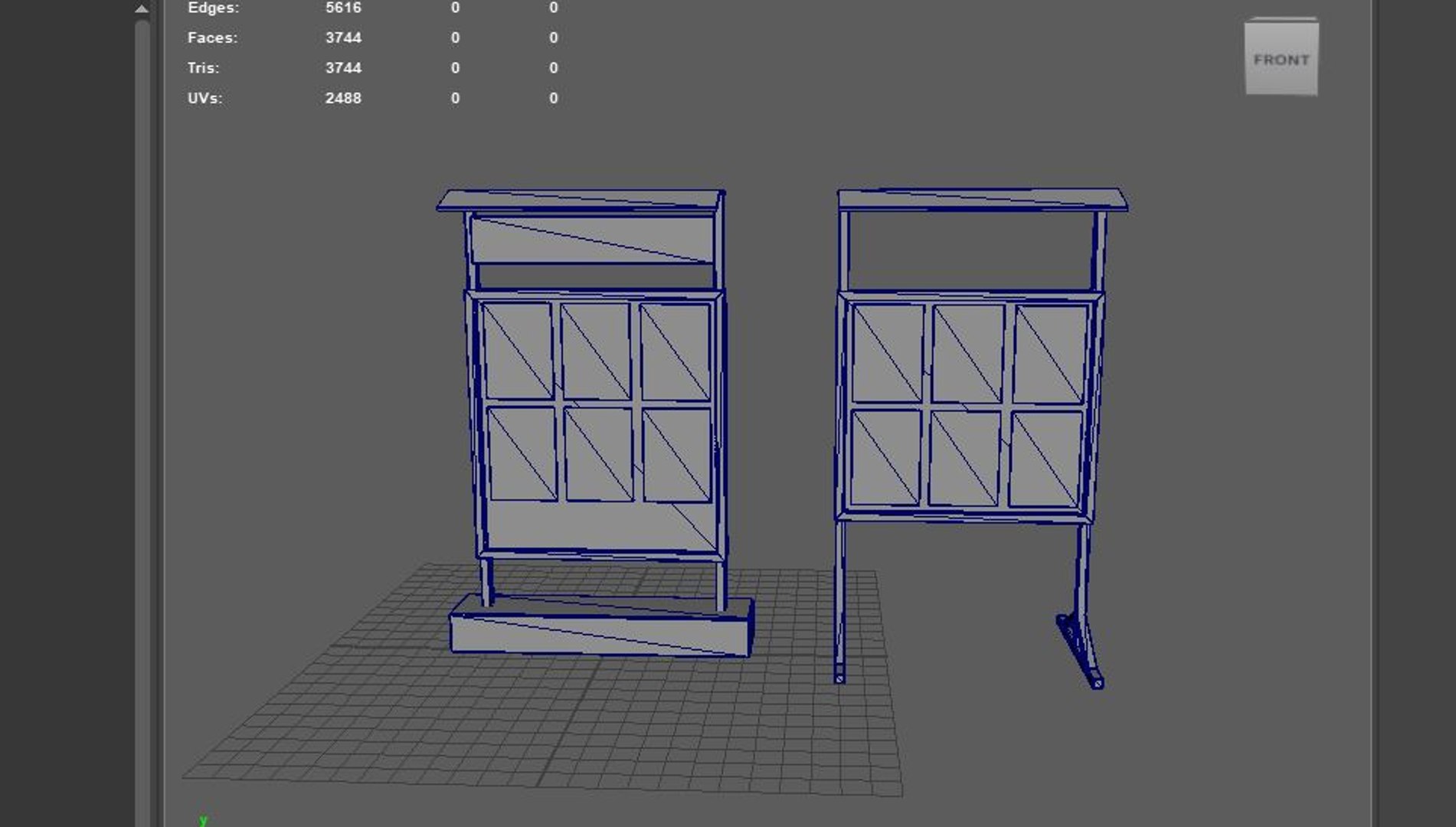
Task: Click the 'Edges:' label in the heads-up display
Action: click(x=214, y=8)
